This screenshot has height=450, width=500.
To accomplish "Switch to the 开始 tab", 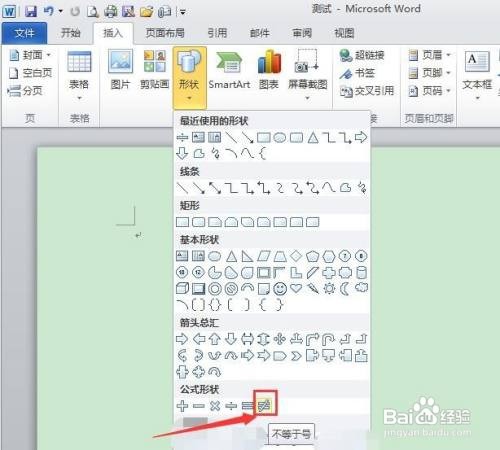I will point(70,33).
